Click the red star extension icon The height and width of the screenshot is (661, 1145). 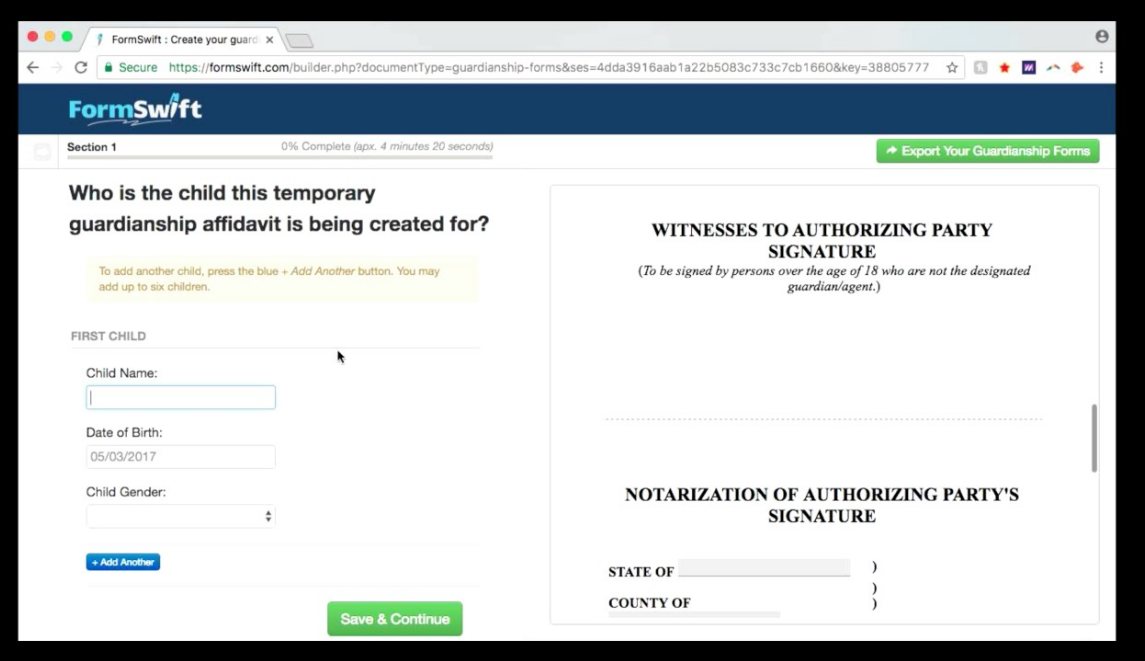(1005, 67)
